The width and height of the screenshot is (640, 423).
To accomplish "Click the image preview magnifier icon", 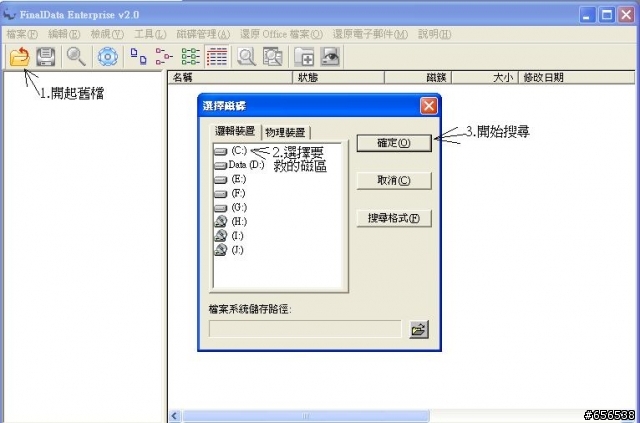I will (x=272, y=56).
